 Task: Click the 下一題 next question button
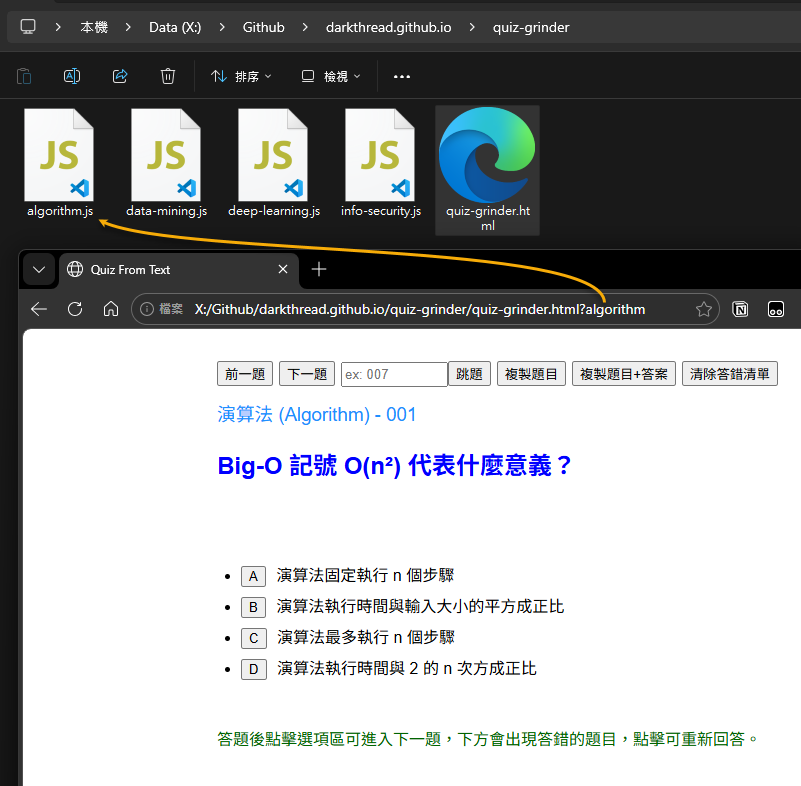(x=307, y=374)
